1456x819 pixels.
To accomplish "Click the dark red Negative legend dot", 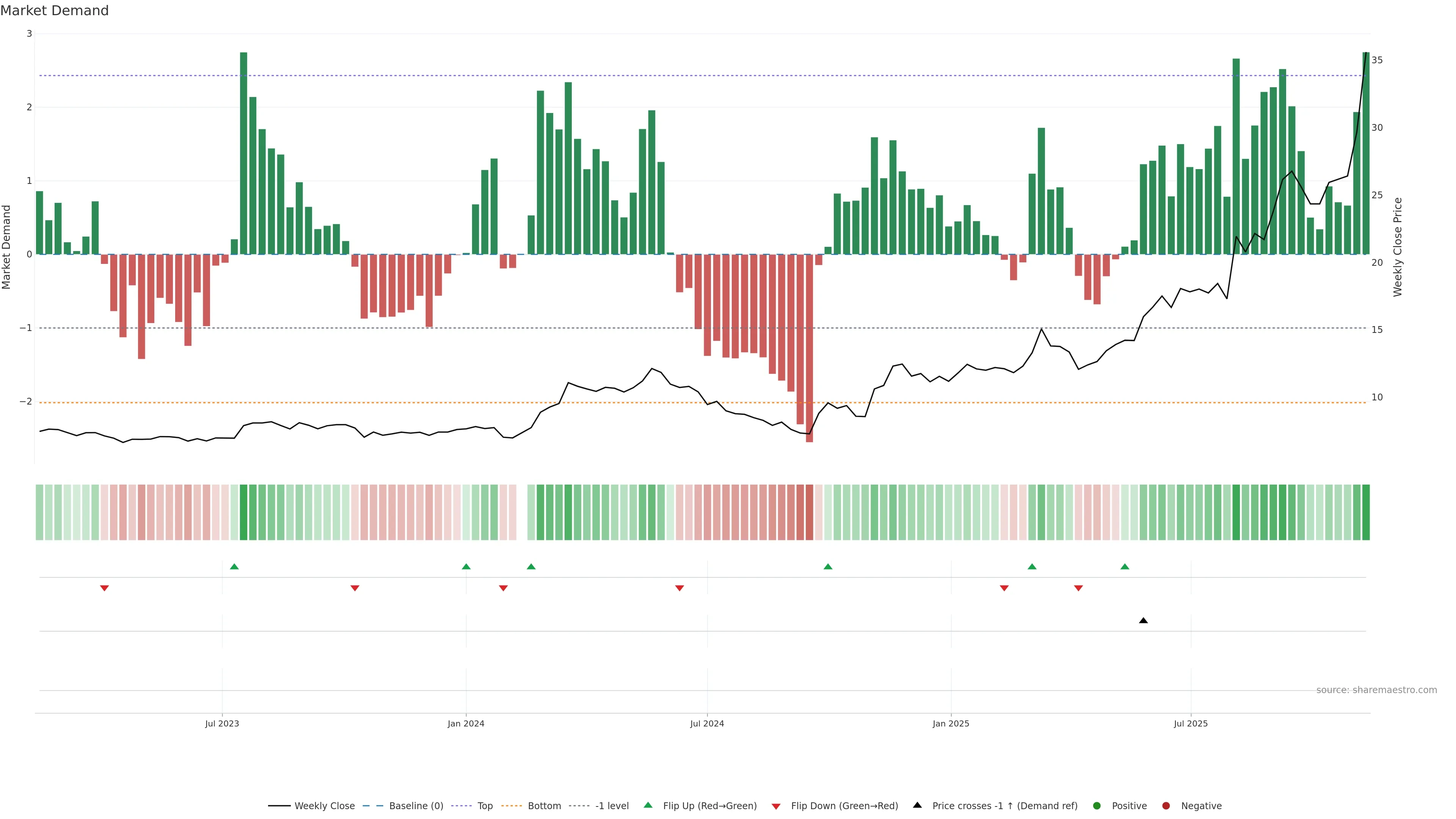I will tap(1166, 806).
